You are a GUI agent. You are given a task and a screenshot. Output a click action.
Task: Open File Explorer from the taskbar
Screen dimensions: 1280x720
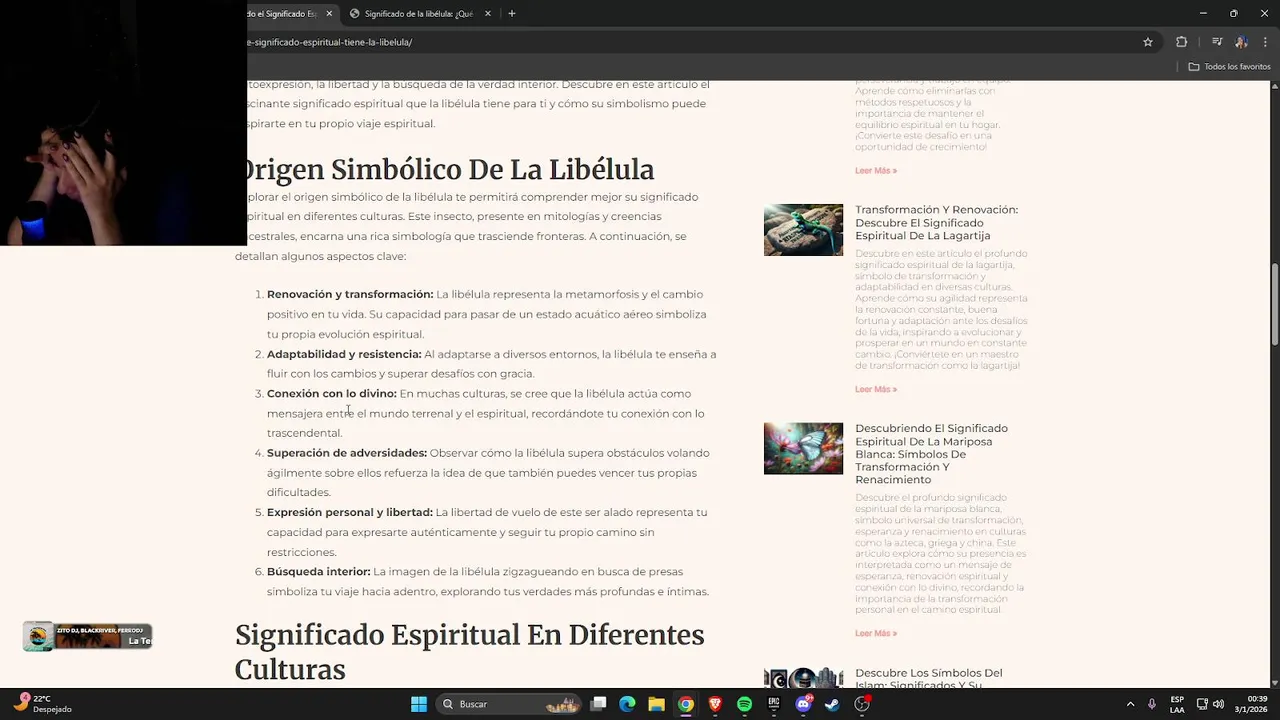click(x=656, y=704)
